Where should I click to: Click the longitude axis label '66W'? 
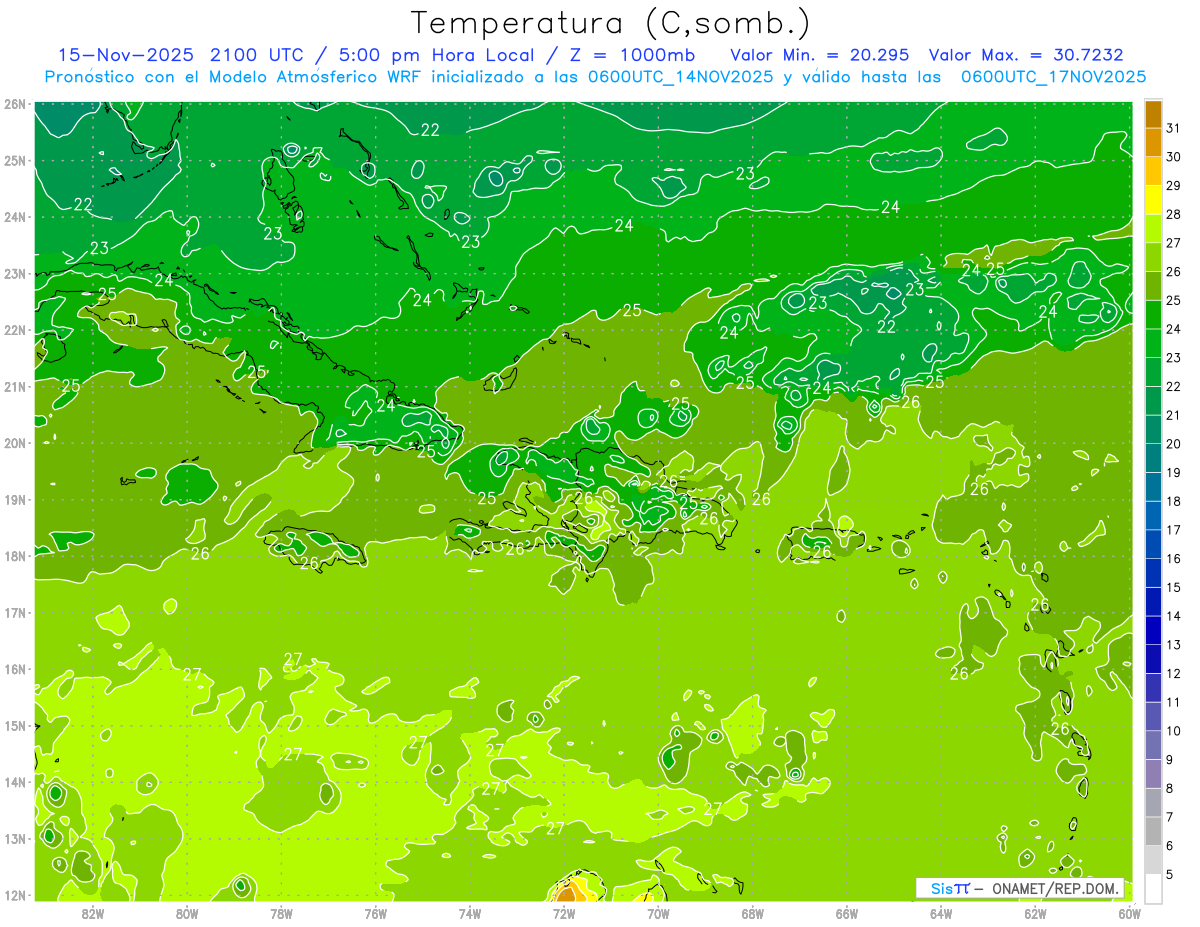pos(847,913)
